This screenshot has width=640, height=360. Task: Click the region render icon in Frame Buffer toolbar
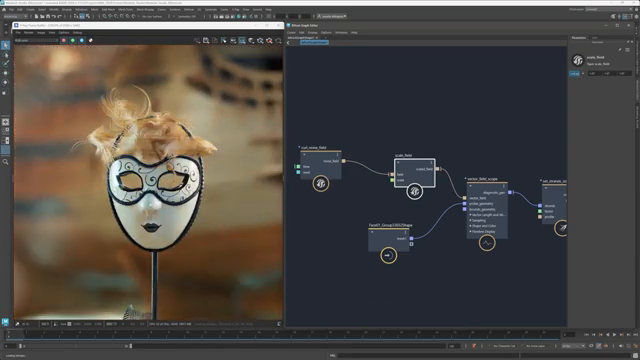(x=224, y=40)
